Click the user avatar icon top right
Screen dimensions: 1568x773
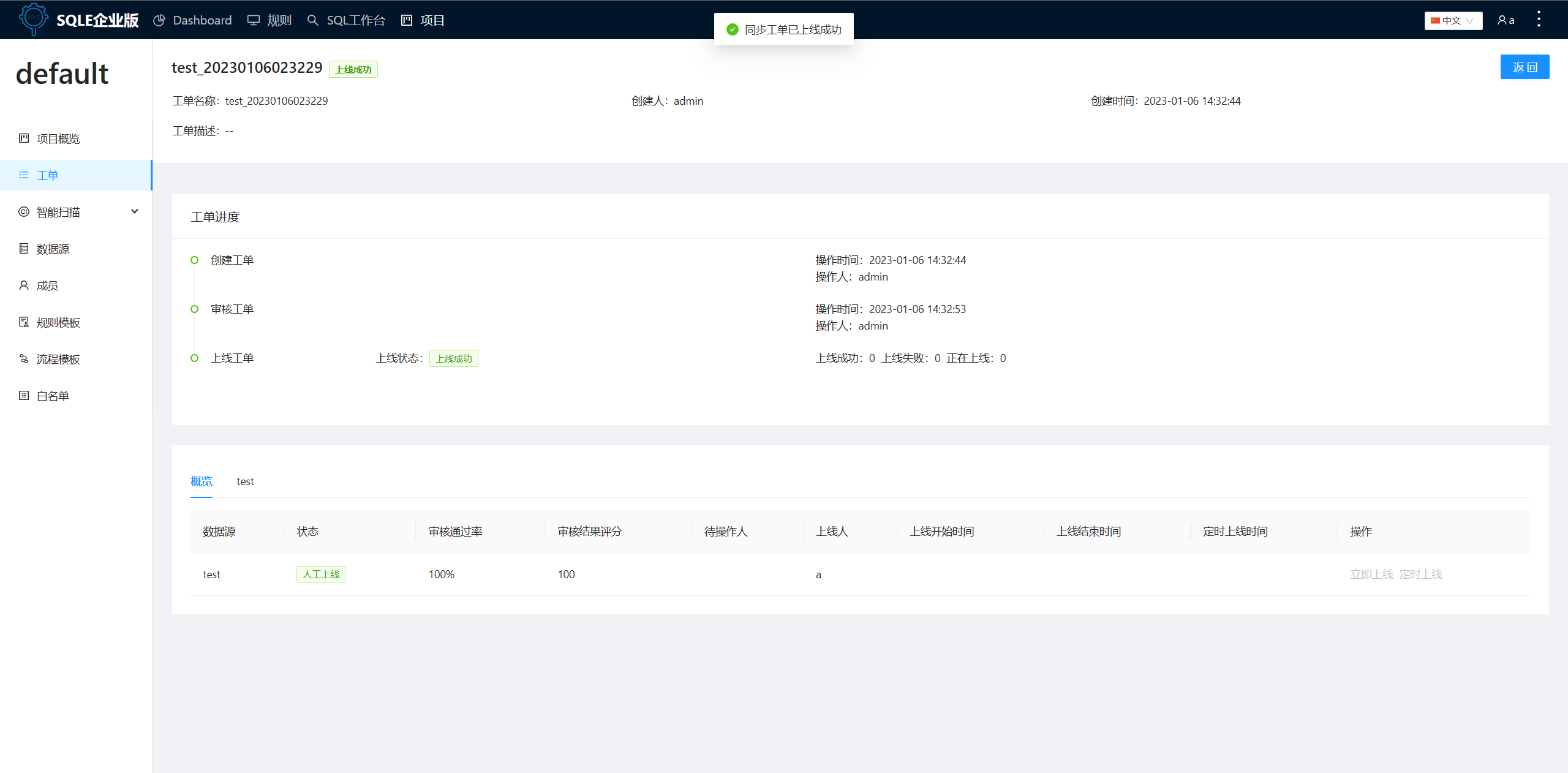(x=1502, y=19)
